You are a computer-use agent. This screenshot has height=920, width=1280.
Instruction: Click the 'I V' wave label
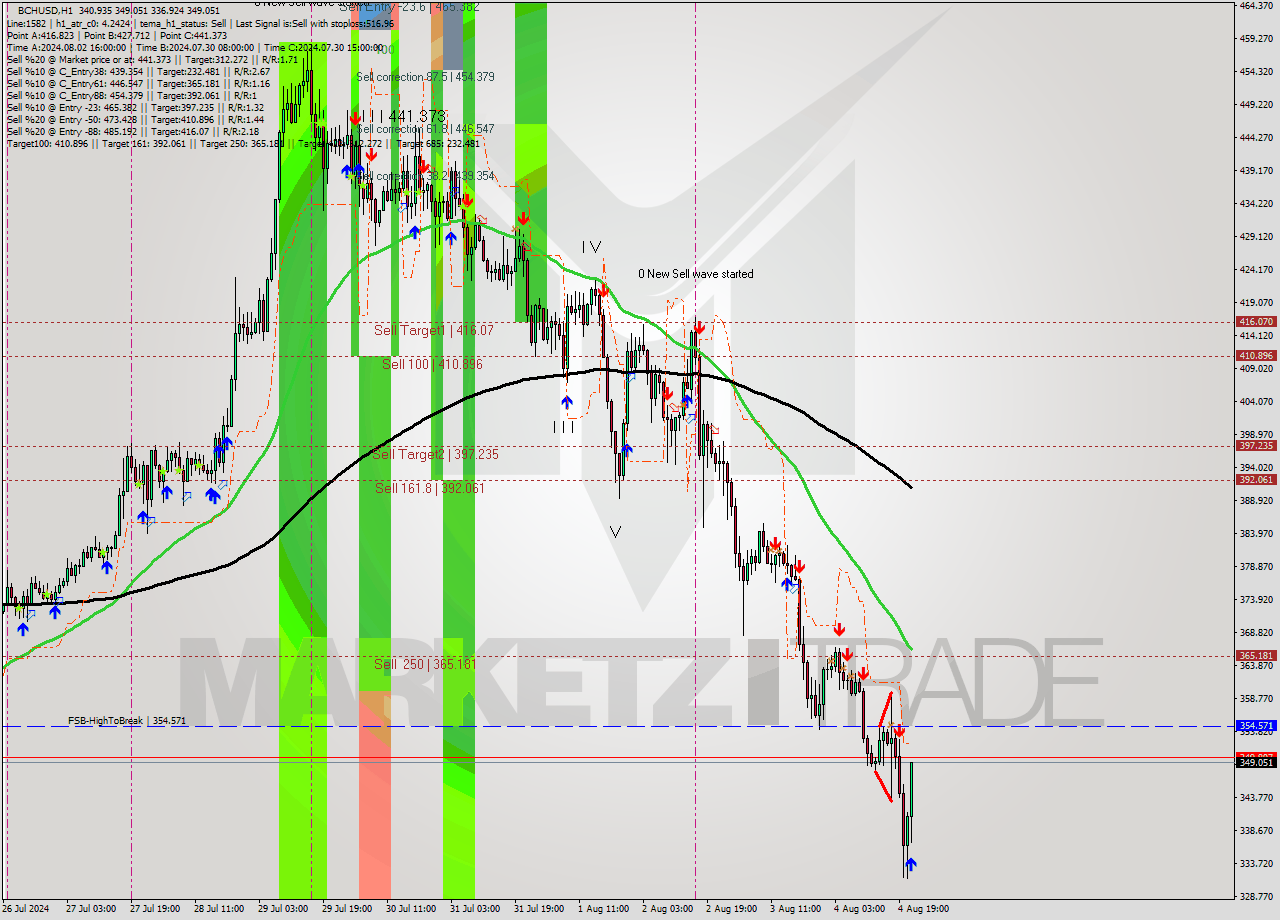592,247
